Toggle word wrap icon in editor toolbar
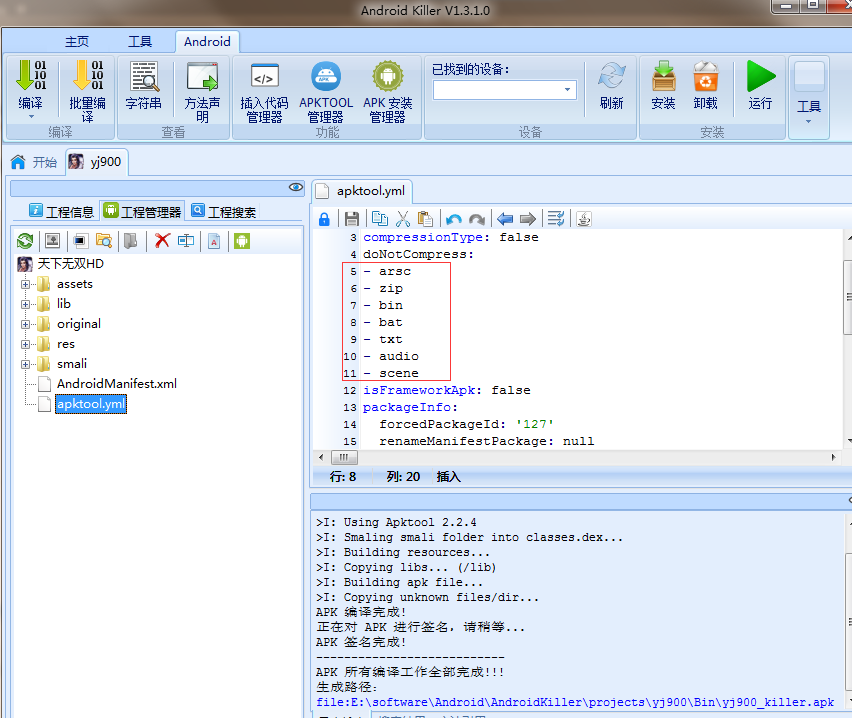 click(x=556, y=219)
